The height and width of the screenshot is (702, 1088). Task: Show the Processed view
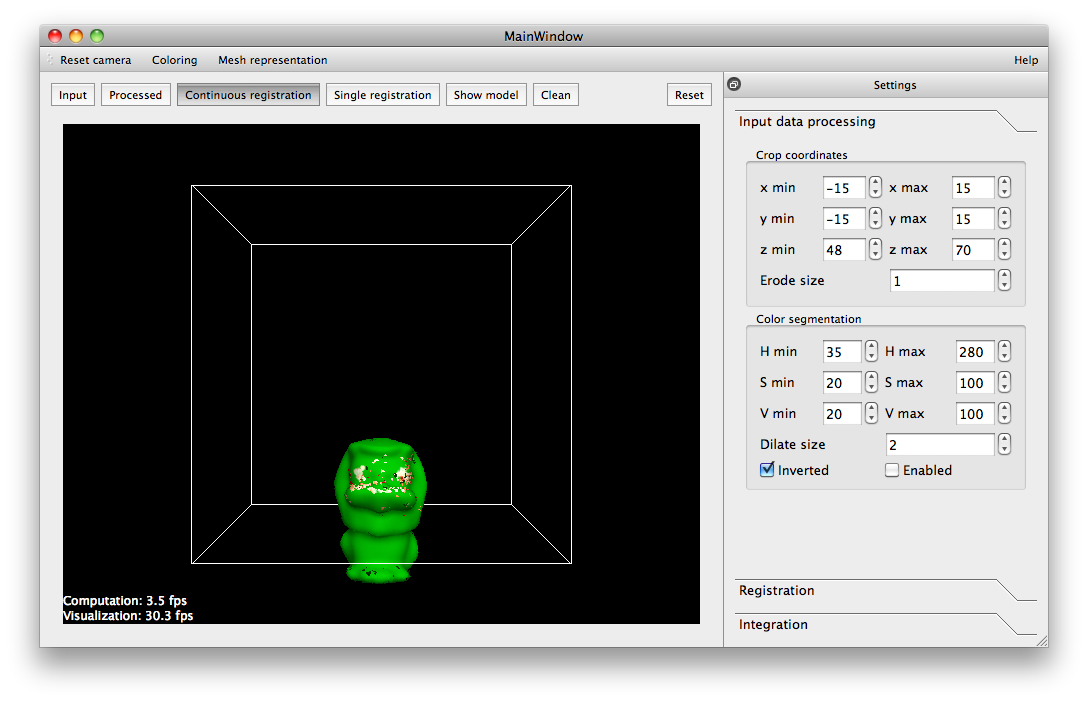(135, 95)
